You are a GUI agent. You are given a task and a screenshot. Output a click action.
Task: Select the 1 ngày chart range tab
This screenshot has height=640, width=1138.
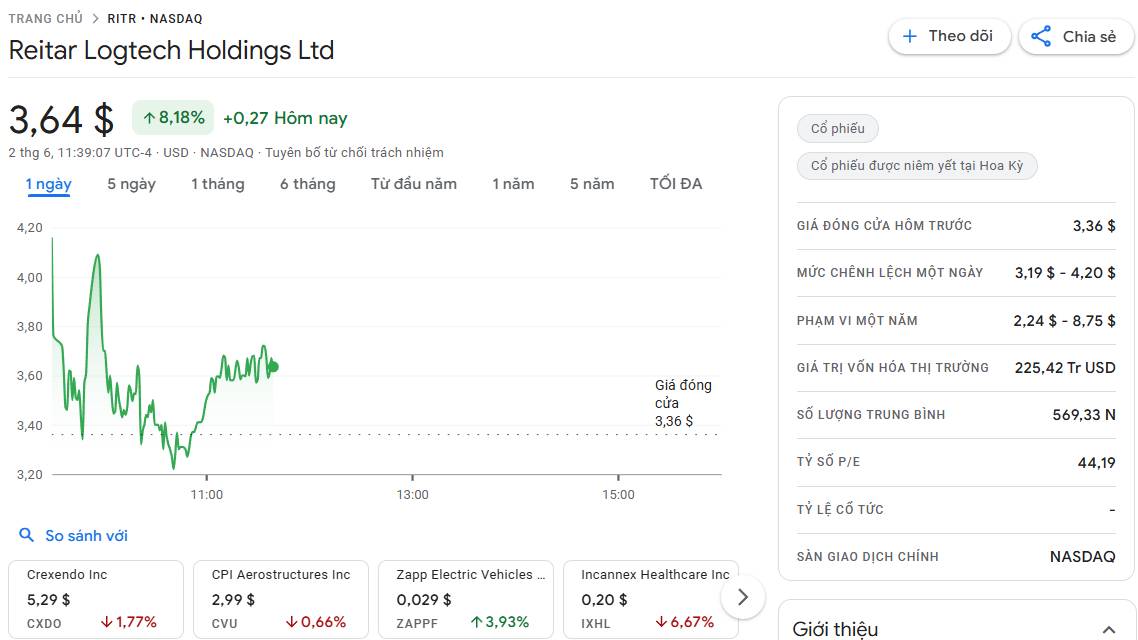tap(49, 184)
